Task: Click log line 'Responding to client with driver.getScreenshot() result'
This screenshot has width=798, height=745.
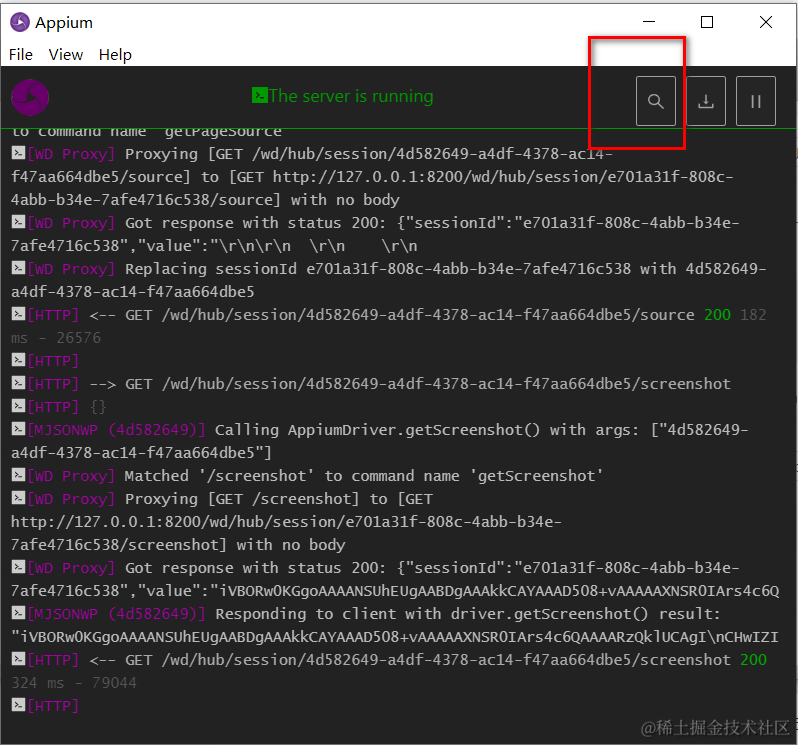Action: (x=395, y=625)
